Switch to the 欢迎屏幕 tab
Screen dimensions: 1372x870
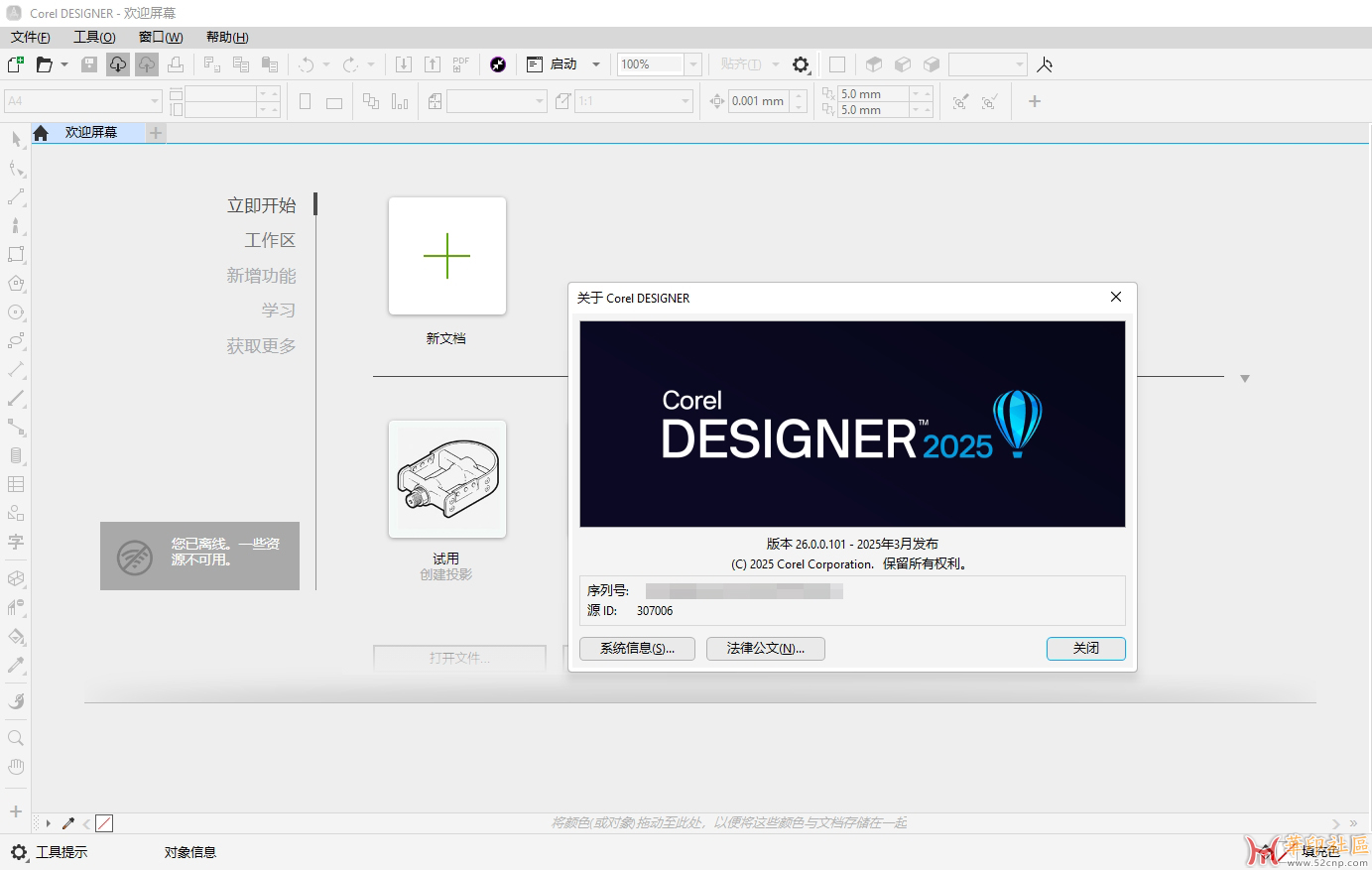point(91,132)
